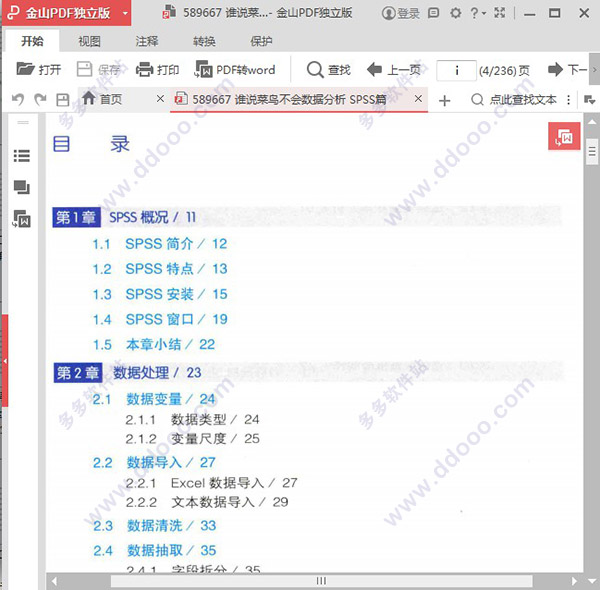Expand the left side panel arrow handle

click(x=5, y=360)
